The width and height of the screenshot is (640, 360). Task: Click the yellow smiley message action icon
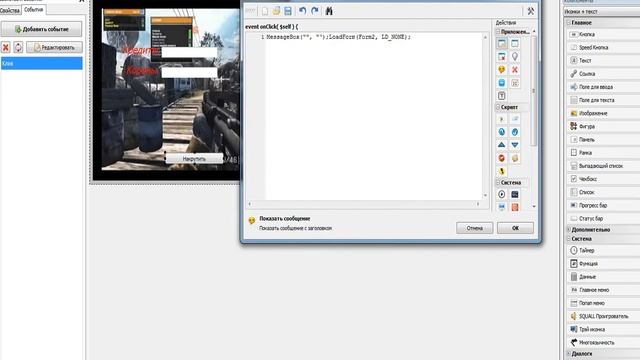(502, 70)
